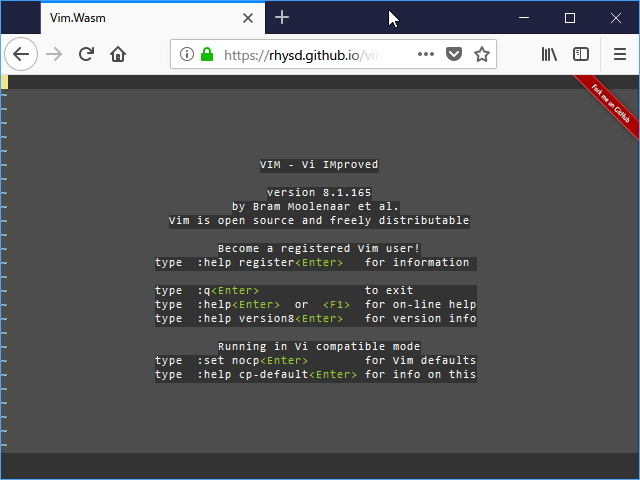Click the 'by Bram Moolenaar et al.' line
The image size is (640, 480).
[x=316, y=207]
